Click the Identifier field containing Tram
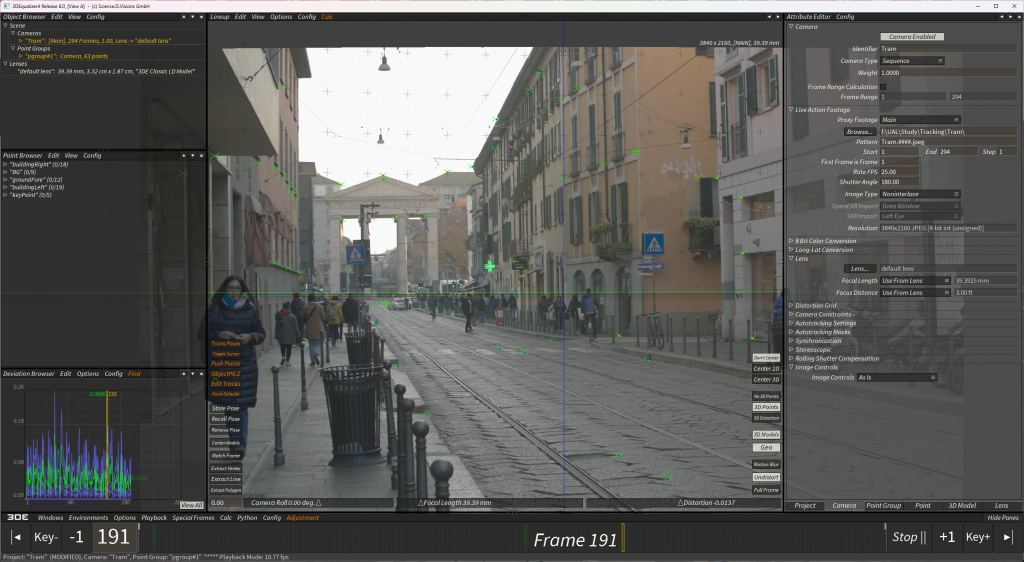The height and width of the screenshot is (562, 1024). coord(948,48)
